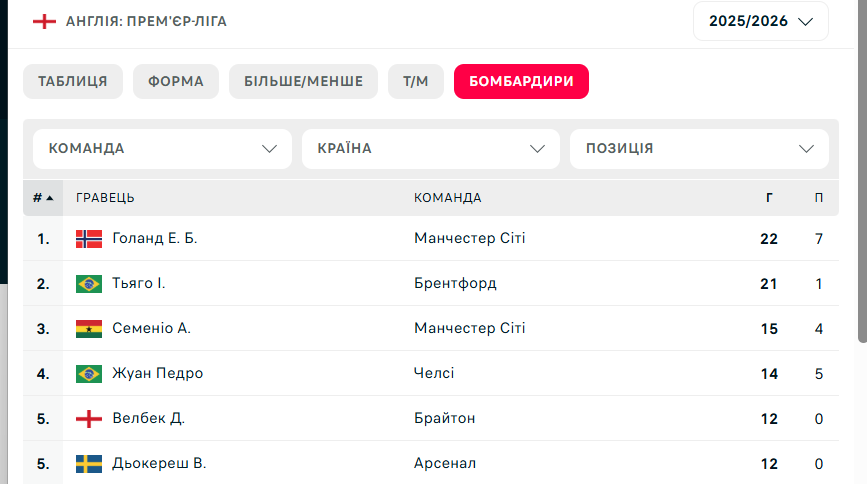
Task: Click the page vertical scrollbar
Action: click(863, 171)
